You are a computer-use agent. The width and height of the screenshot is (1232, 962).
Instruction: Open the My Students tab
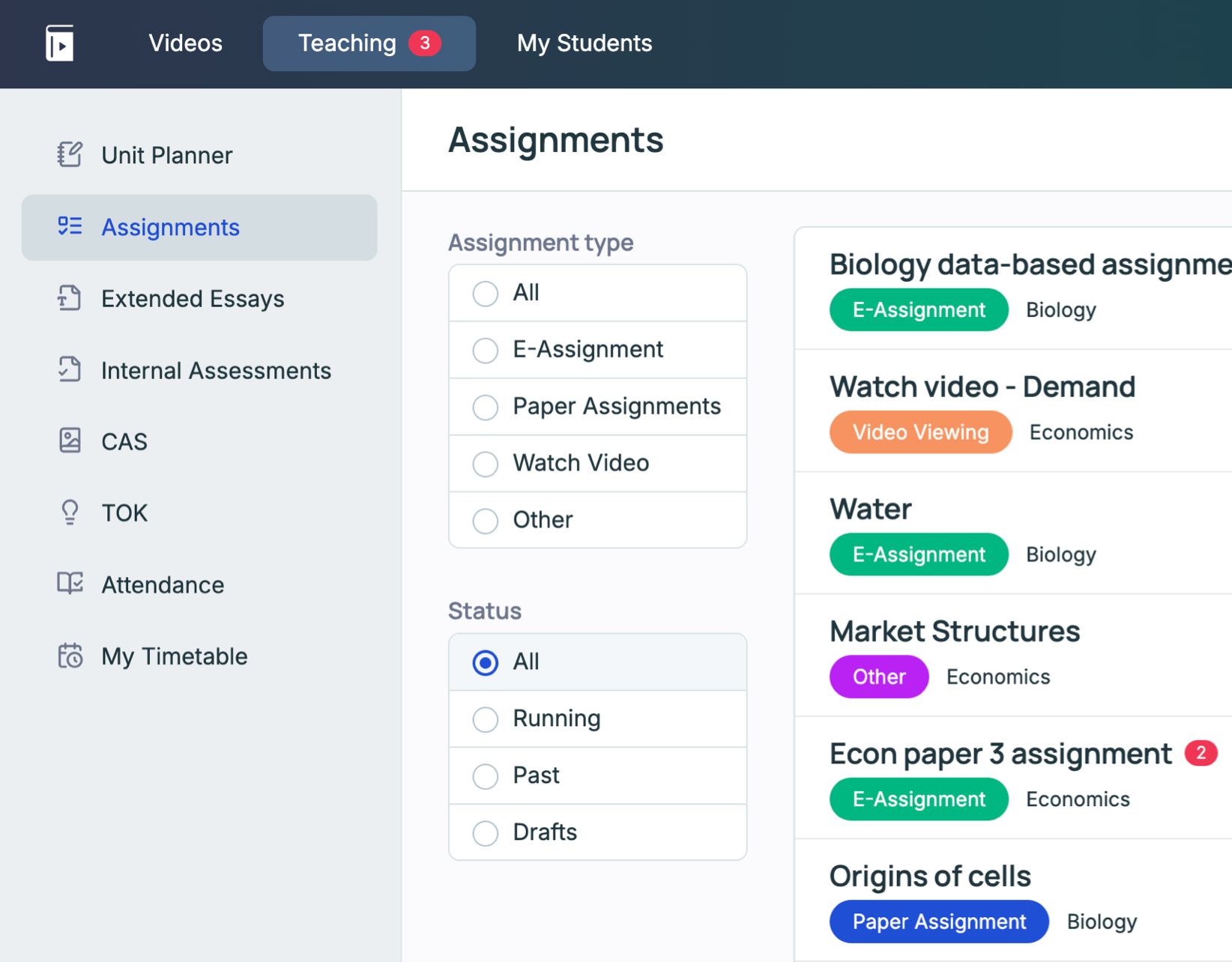coord(584,43)
